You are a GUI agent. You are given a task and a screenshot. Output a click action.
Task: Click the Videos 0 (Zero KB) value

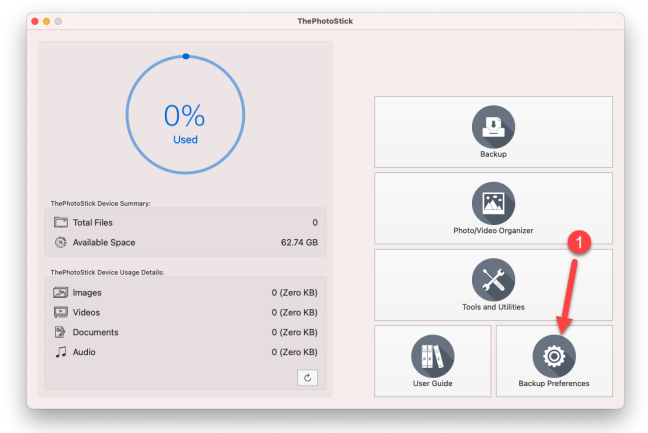tap(294, 312)
